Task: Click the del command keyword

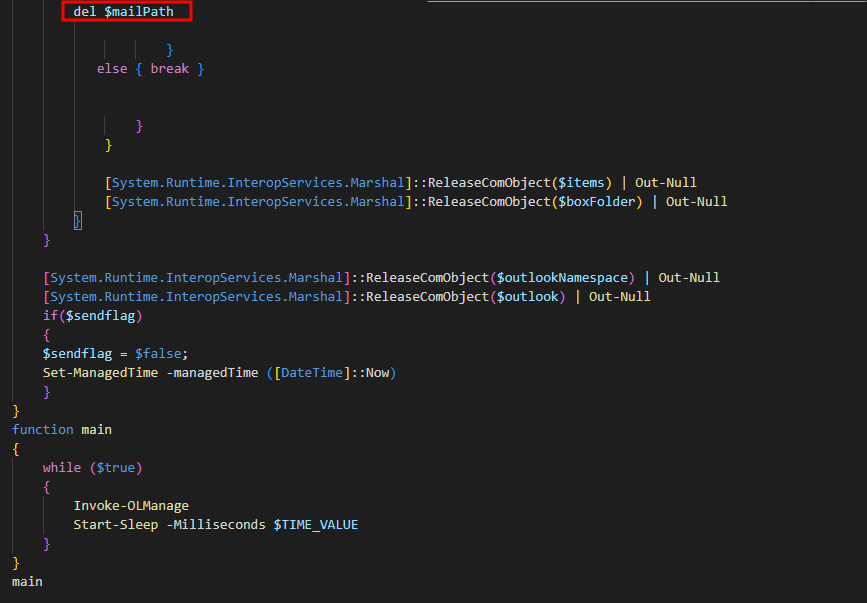Action: click(85, 12)
